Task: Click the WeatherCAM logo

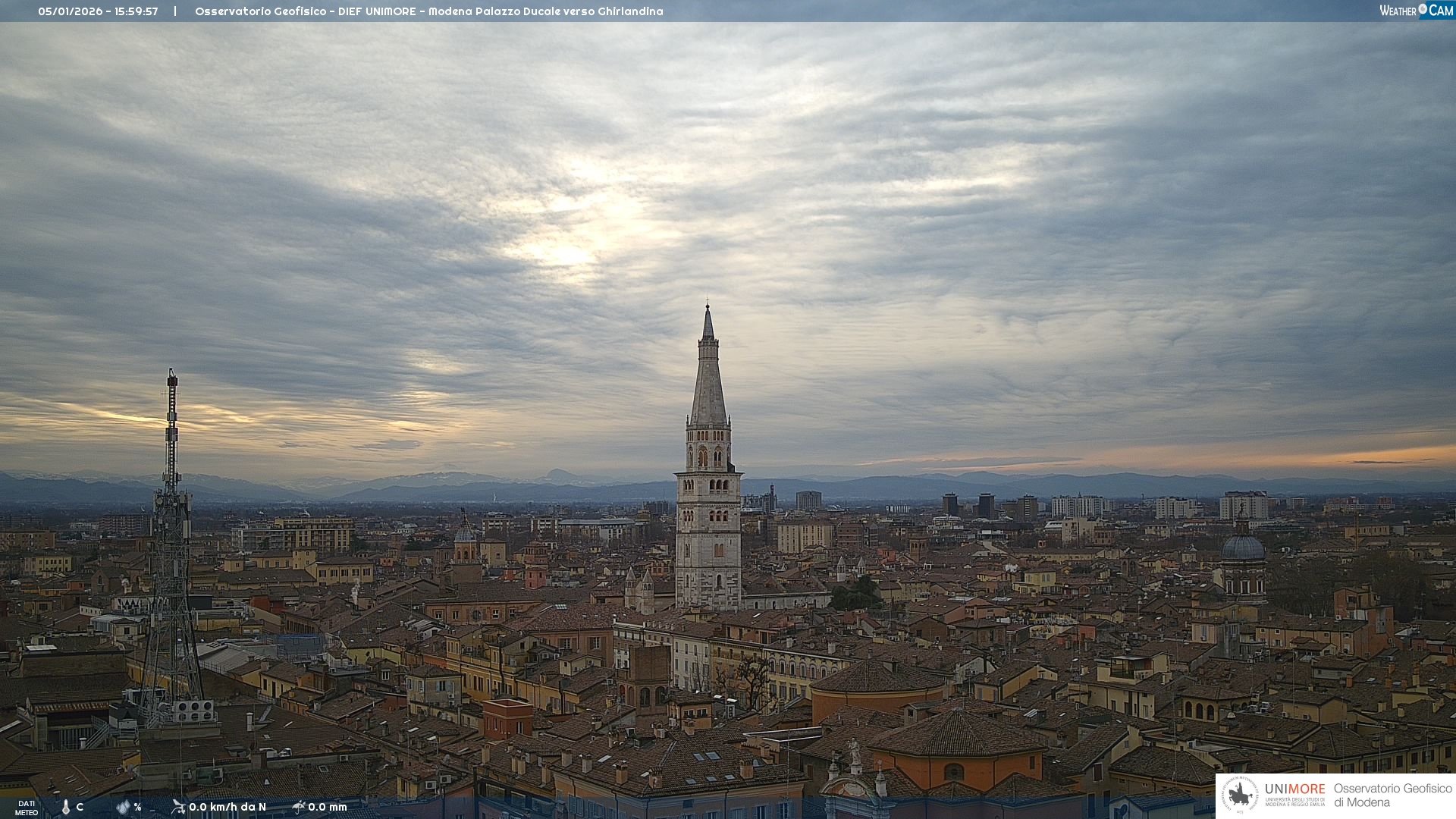Action: pos(1416,11)
